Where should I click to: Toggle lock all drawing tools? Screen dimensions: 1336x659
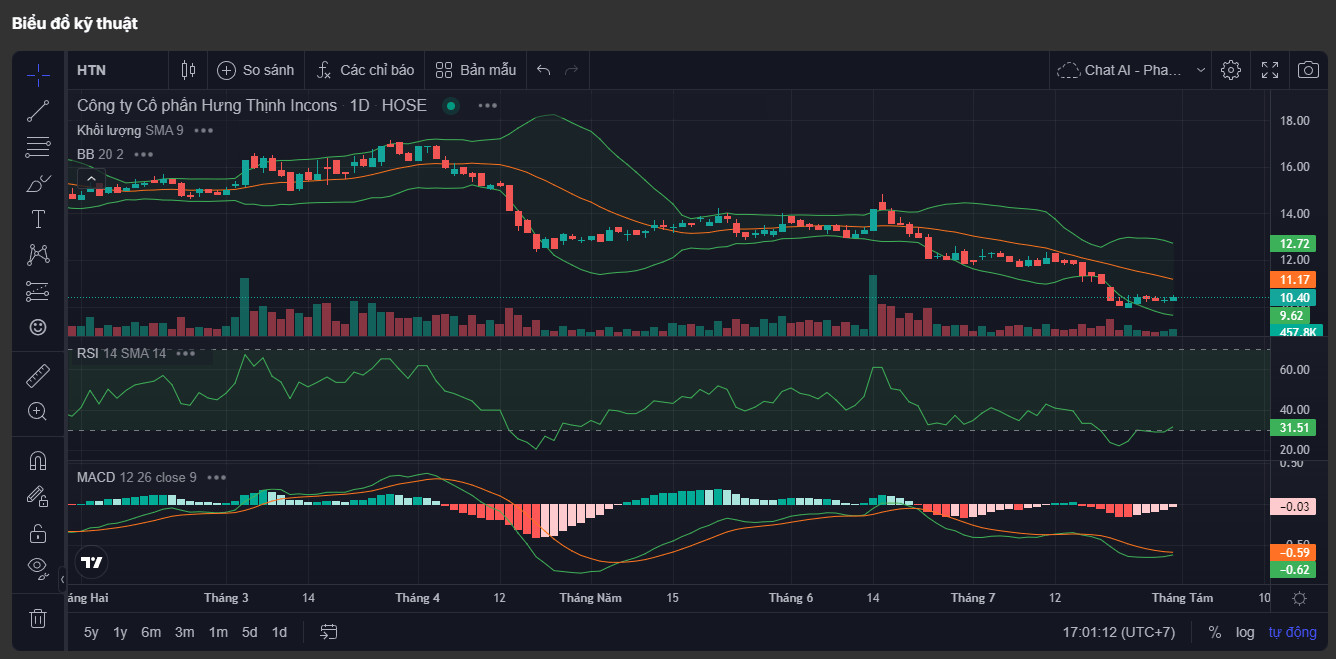click(38, 533)
